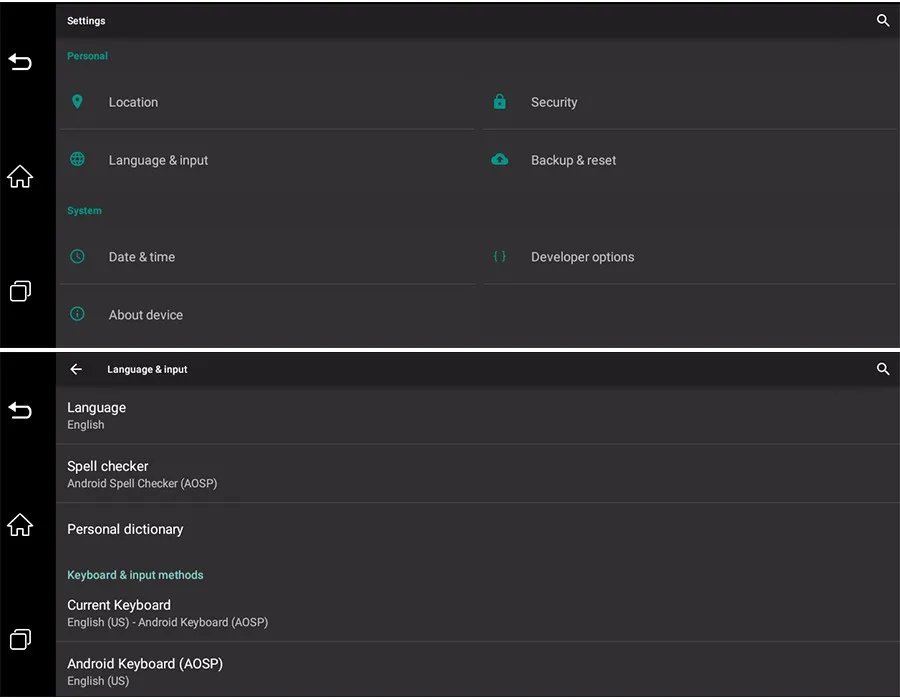The width and height of the screenshot is (900, 699).
Task: Open the Android Keyboard (AOSP) settings
Action: tap(145, 671)
